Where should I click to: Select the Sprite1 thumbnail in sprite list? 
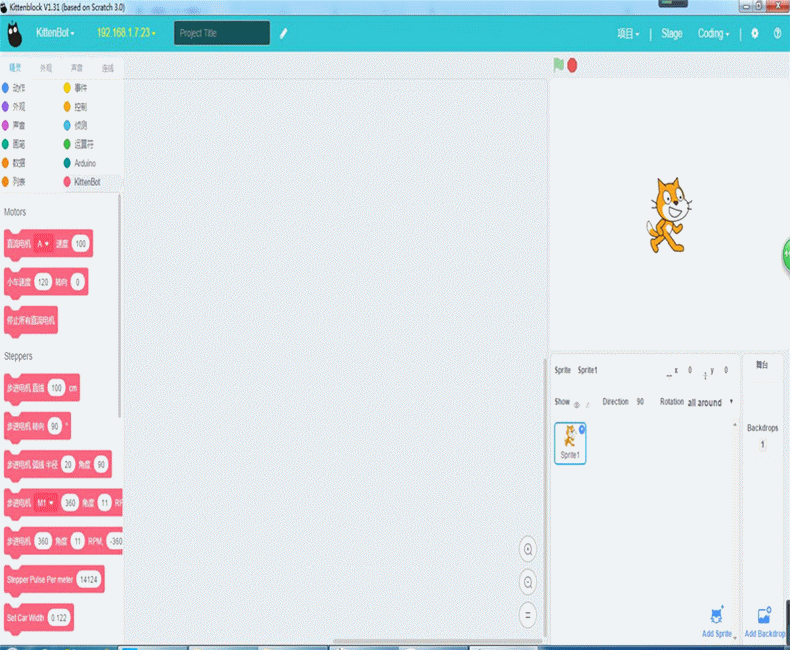pos(570,443)
